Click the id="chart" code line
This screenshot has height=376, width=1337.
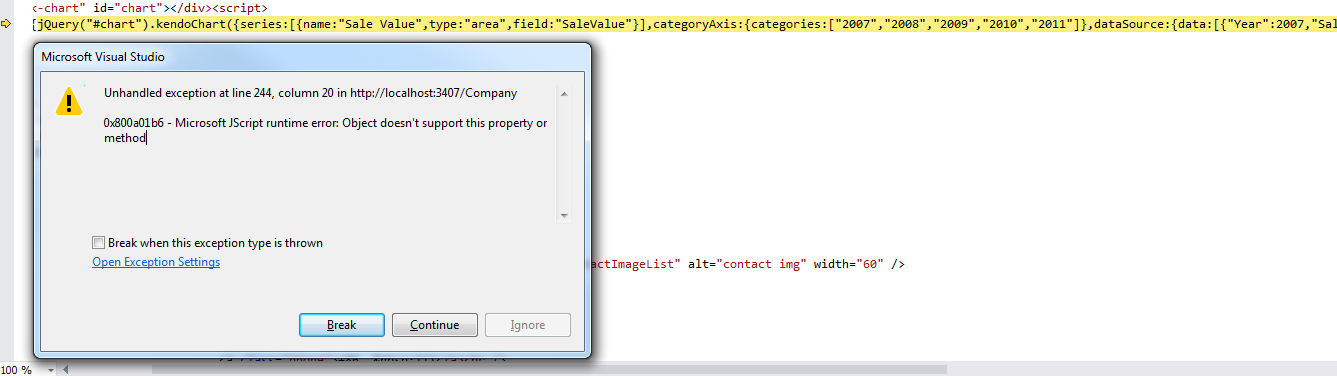(150, 8)
